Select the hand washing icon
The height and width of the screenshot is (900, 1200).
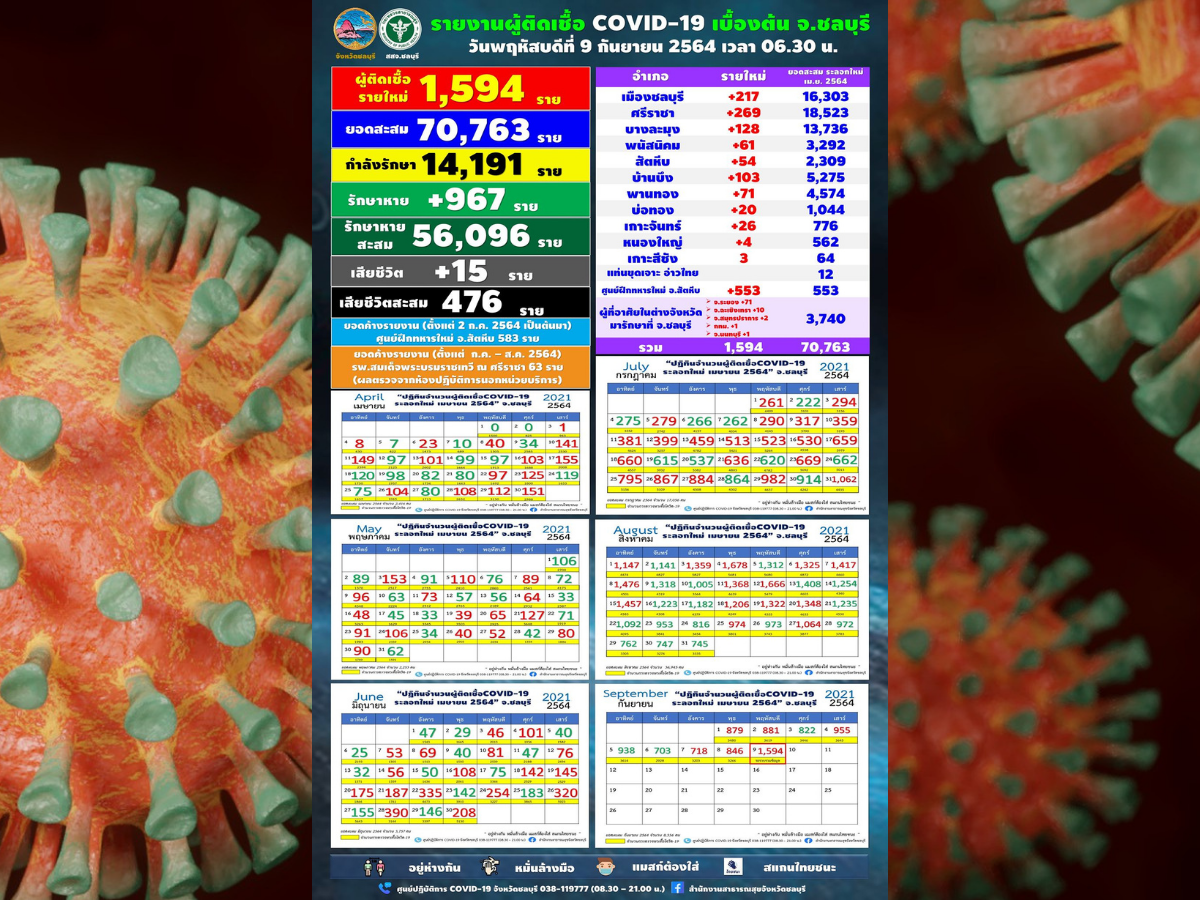click(x=489, y=867)
